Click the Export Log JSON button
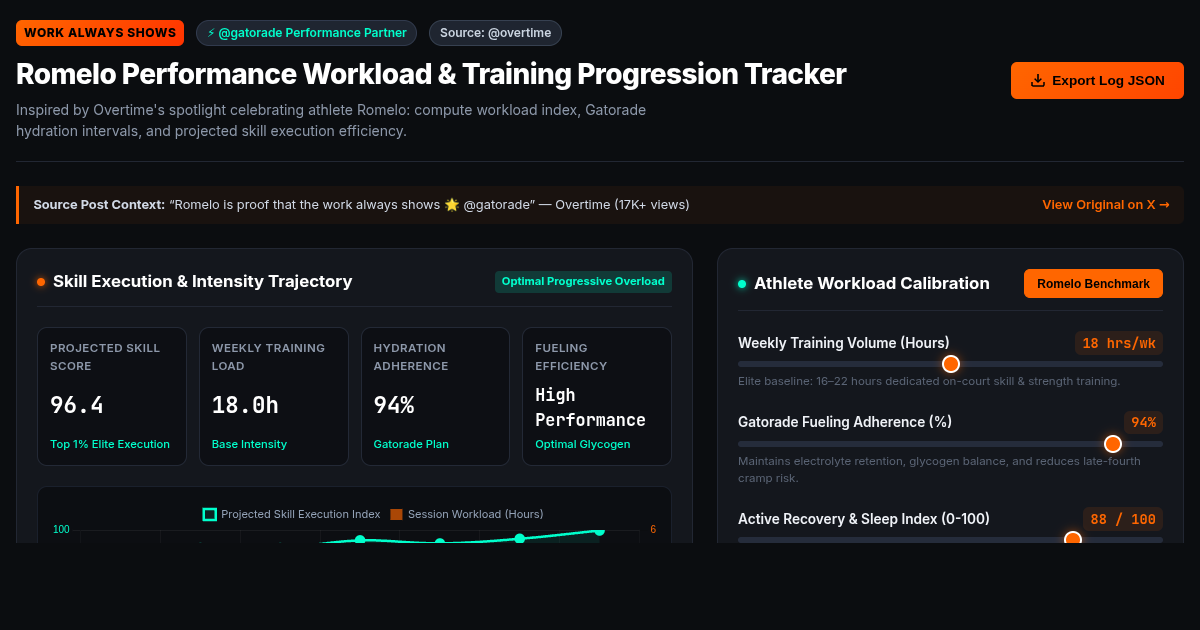Viewport: 1200px width, 630px height. (1097, 80)
